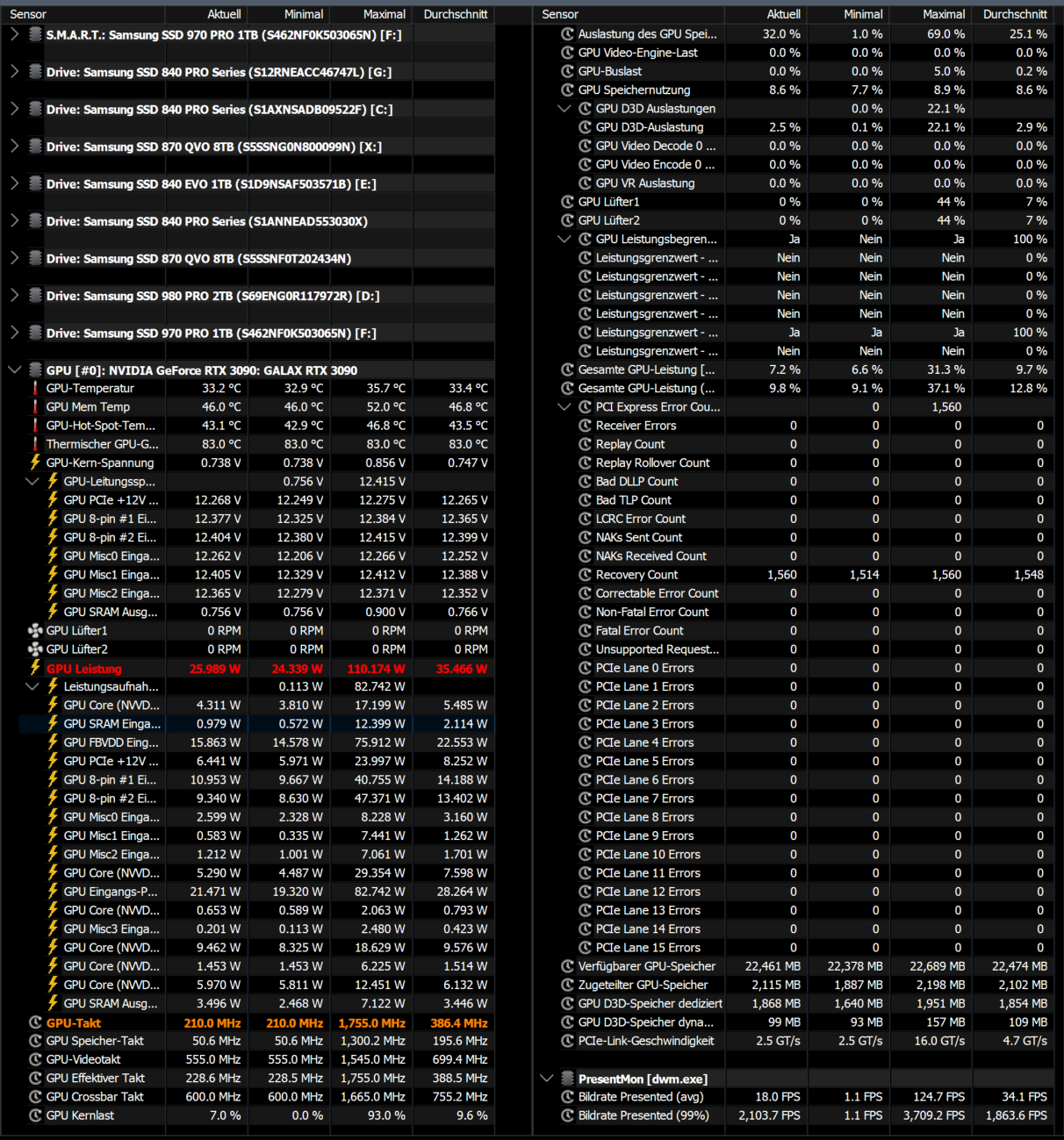This screenshot has width=1064, height=1140.
Task: Click the chip icon beside GPU [#0] NVIDIA GeForce RTX 3090
Action: [35, 370]
